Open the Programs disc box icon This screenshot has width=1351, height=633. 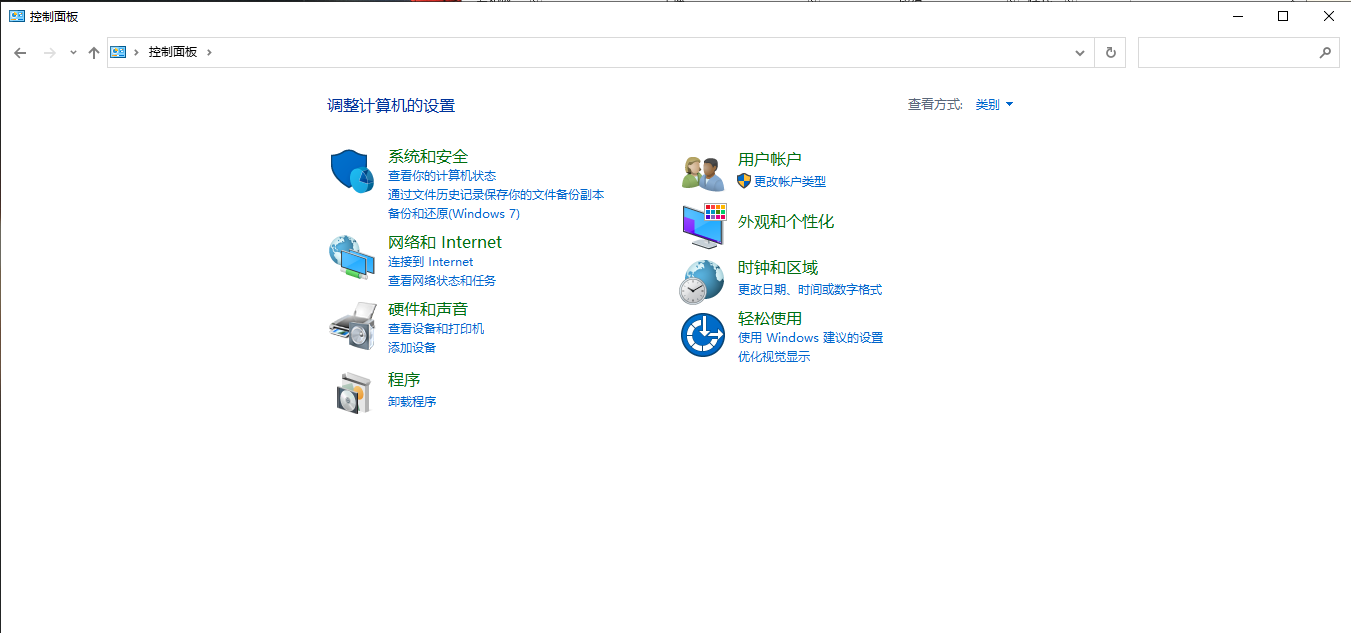pos(352,391)
